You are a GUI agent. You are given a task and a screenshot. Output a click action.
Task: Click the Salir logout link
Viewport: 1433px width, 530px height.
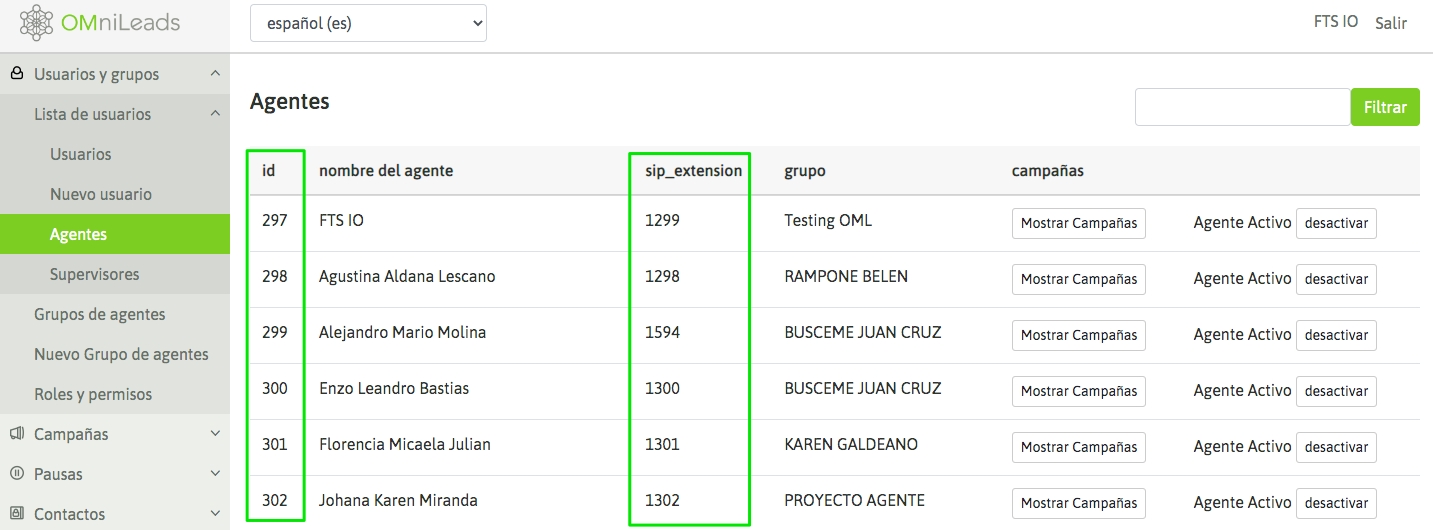[1390, 23]
